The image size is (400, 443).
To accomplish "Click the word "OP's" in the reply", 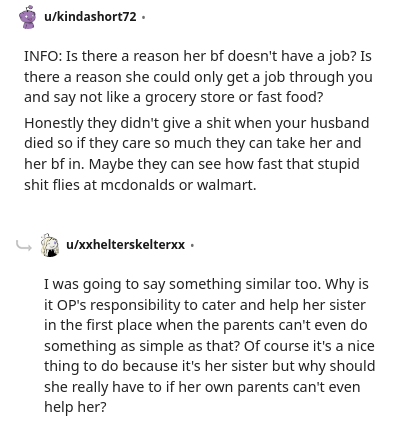I will click(x=72, y=305).
